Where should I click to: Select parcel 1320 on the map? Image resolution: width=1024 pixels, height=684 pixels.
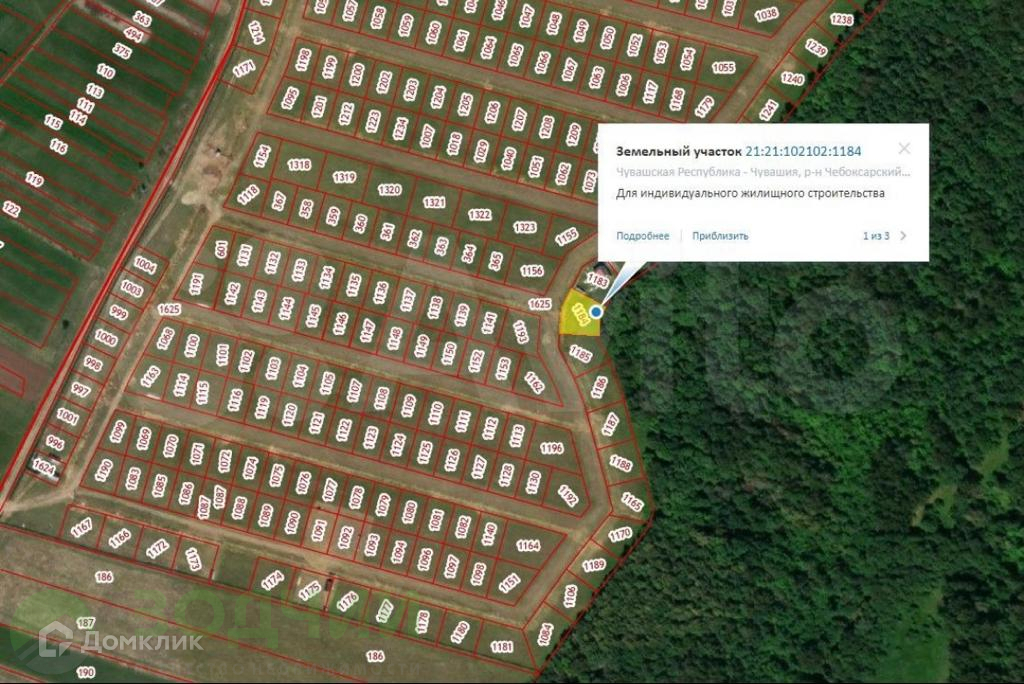[389, 189]
